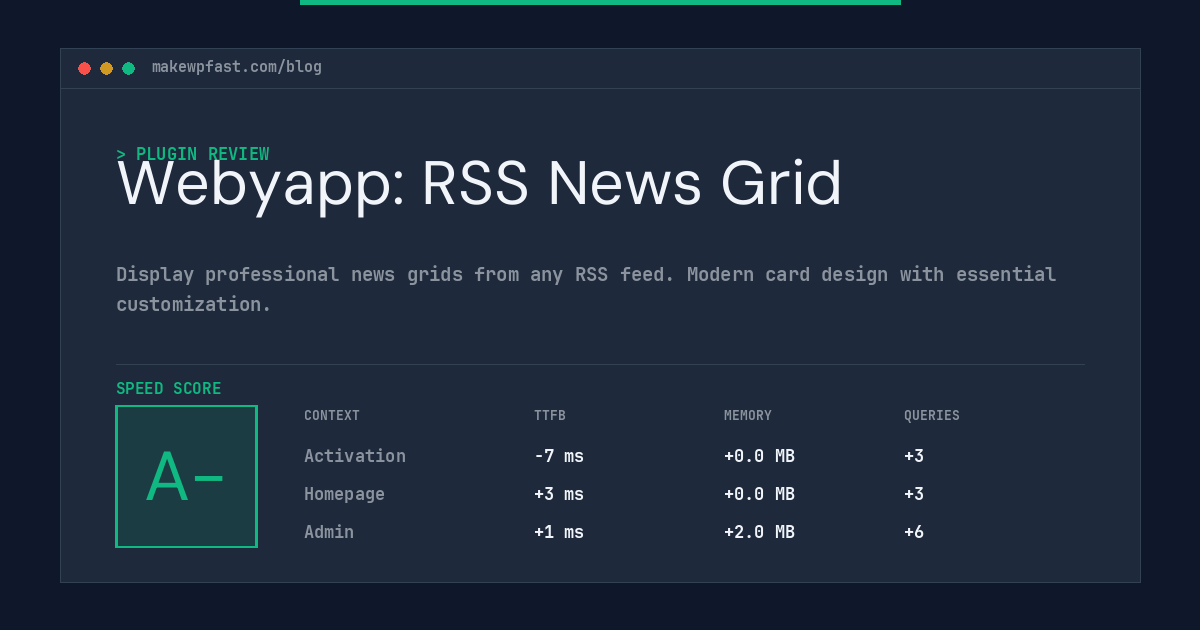Click the Homepage memory value '+0.0 MB'
This screenshot has height=630, width=1200.
click(760, 494)
